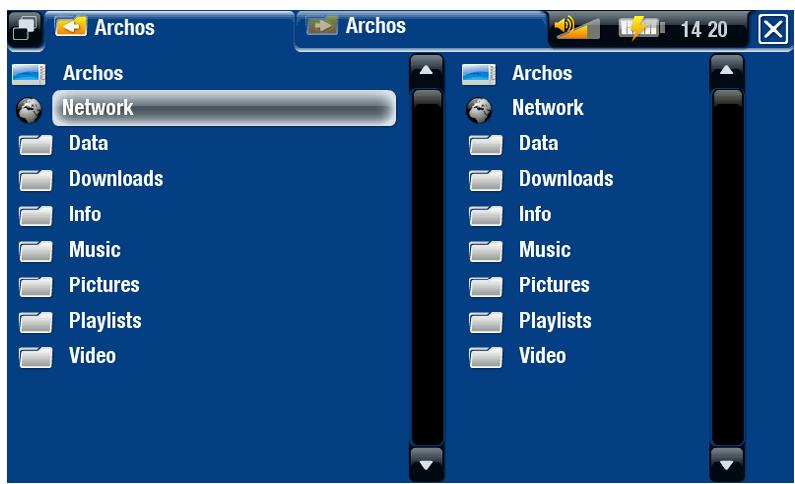Open Video label in left pane
The height and width of the screenshot is (484, 795).
[x=92, y=356]
